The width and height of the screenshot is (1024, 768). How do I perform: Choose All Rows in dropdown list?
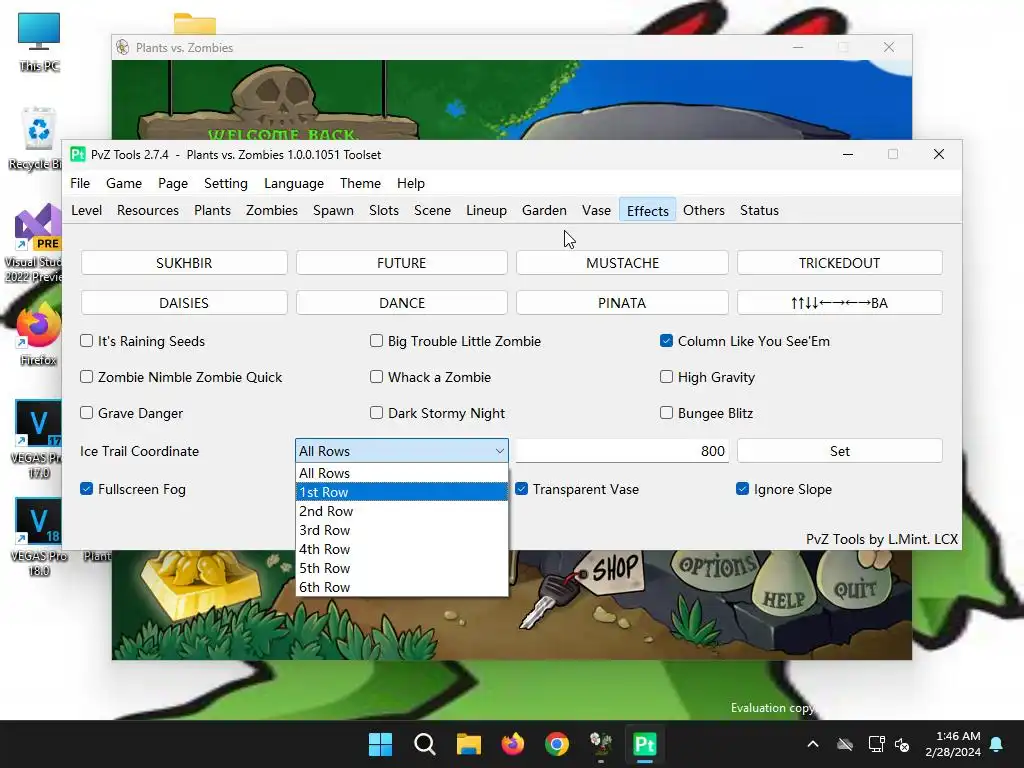(402, 473)
